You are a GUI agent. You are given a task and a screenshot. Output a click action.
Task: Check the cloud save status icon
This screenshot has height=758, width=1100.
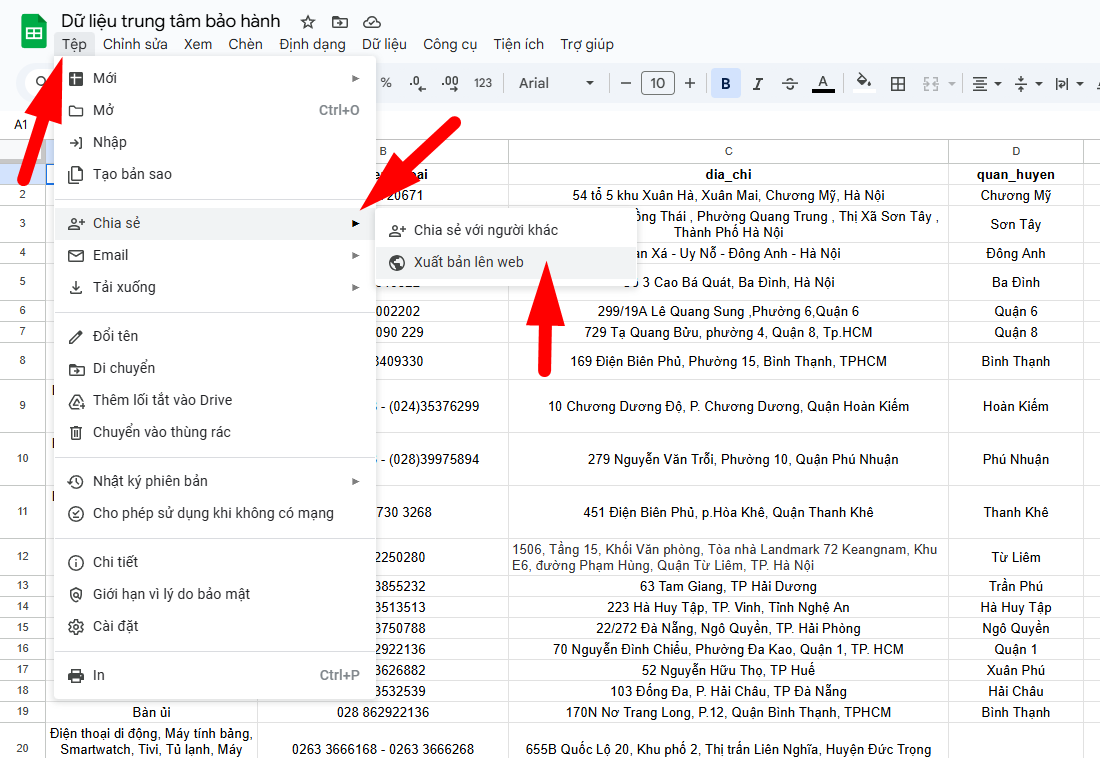372,22
